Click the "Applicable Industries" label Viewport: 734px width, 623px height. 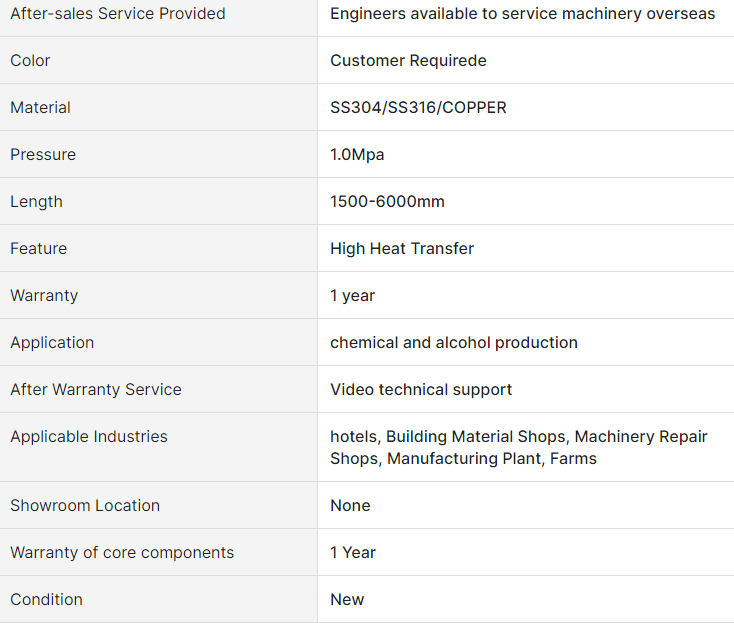point(89,437)
